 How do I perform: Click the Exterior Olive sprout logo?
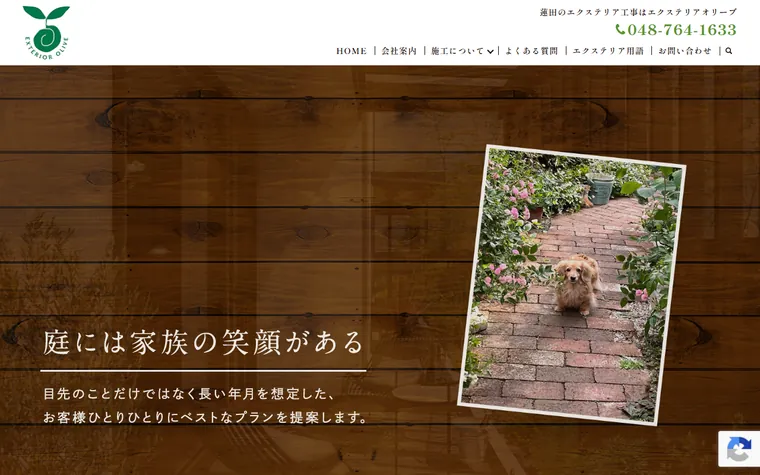pyautogui.click(x=47, y=32)
